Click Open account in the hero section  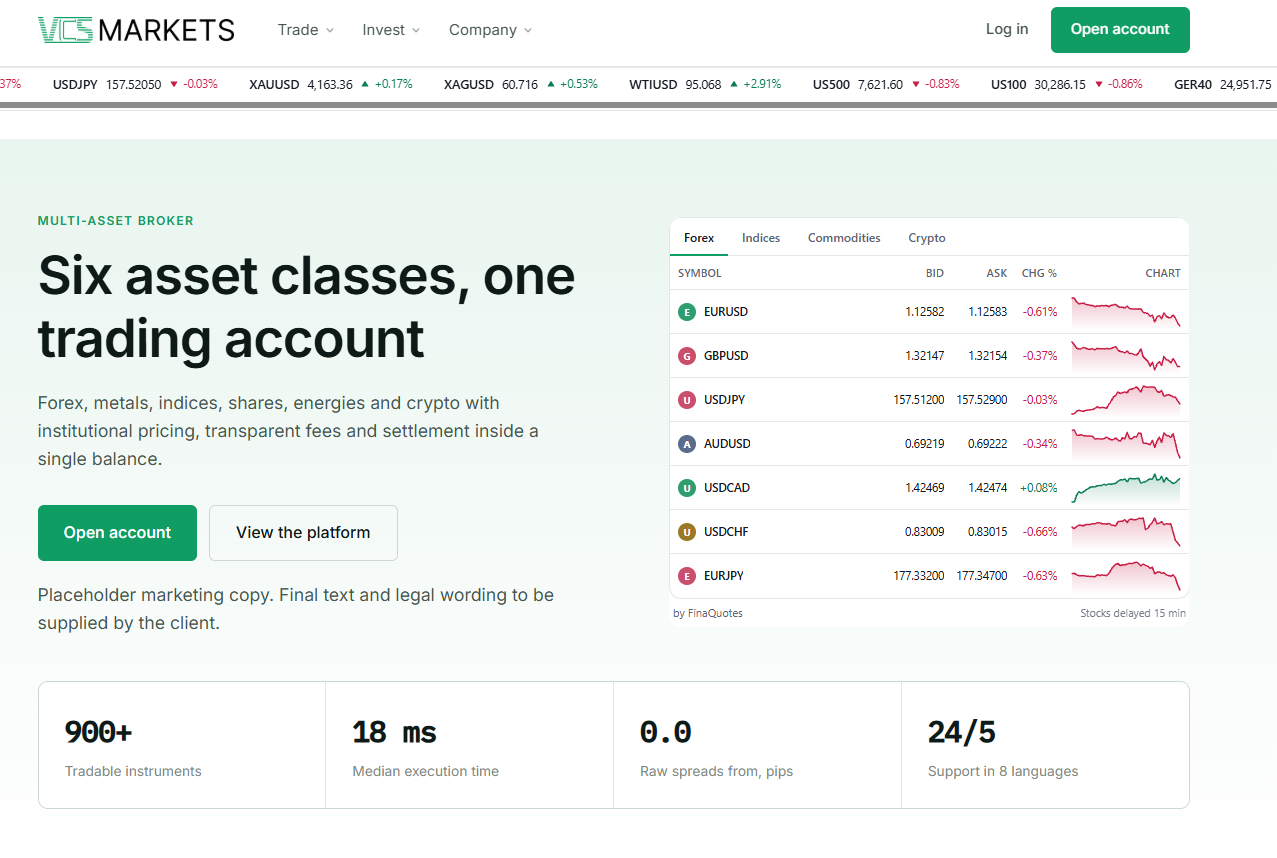[117, 533]
